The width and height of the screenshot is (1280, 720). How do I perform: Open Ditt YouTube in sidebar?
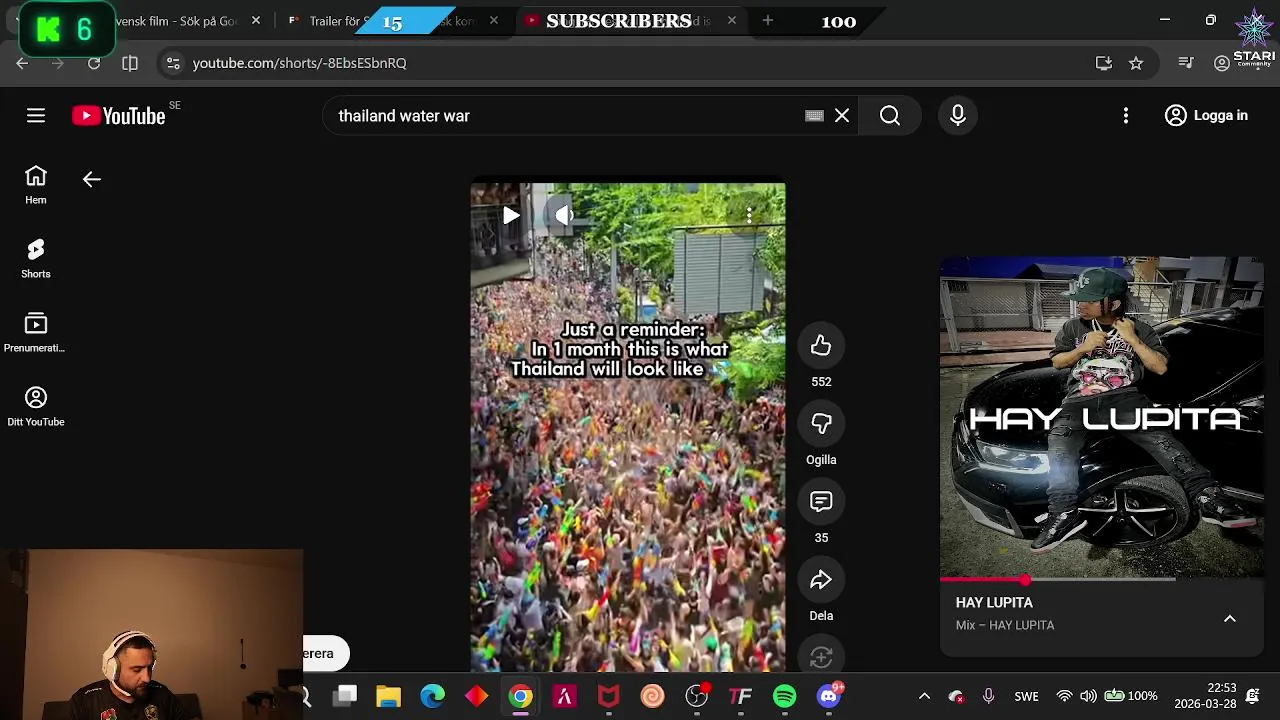coord(36,407)
